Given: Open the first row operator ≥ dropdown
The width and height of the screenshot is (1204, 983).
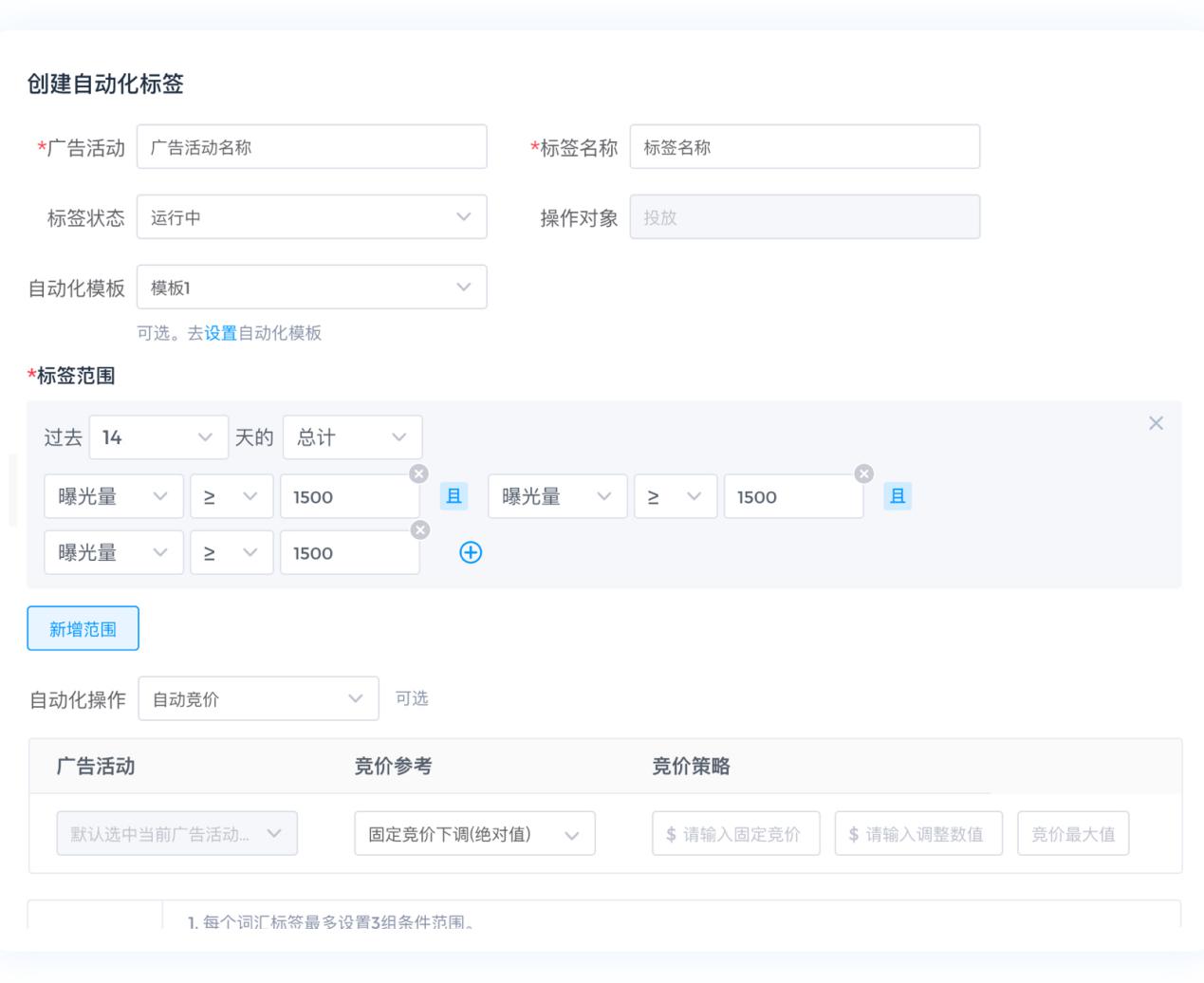Looking at the screenshot, I should coord(232,496).
